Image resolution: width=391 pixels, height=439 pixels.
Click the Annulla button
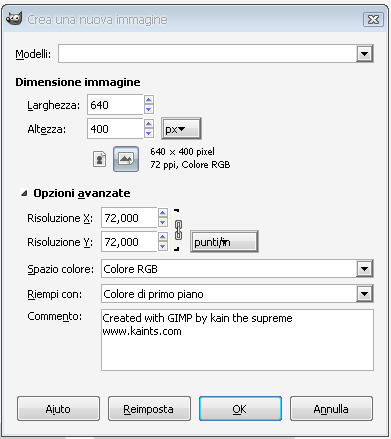(331, 409)
